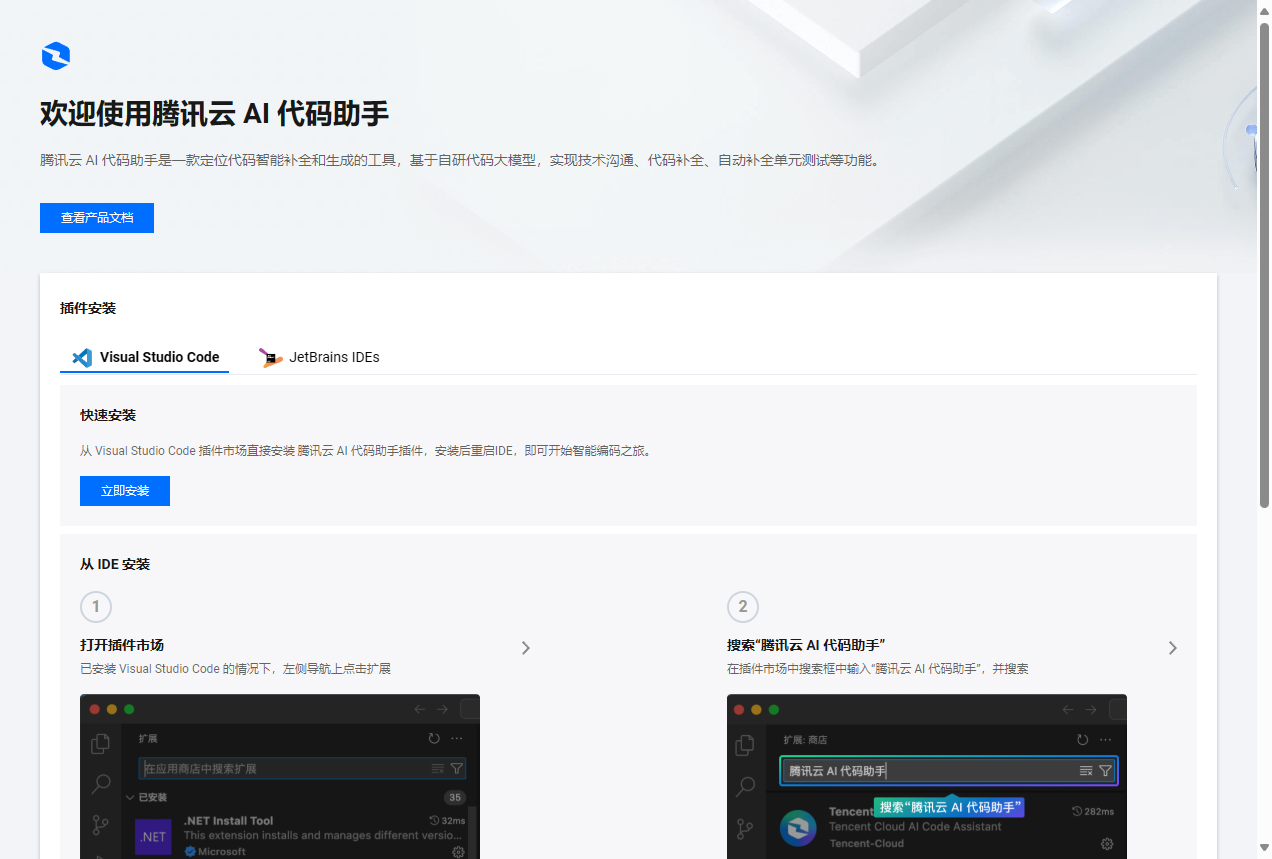Open settings gear on the .NET Install Tool extension
This screenshot has width=1272, height=859.
coord(458,851)
